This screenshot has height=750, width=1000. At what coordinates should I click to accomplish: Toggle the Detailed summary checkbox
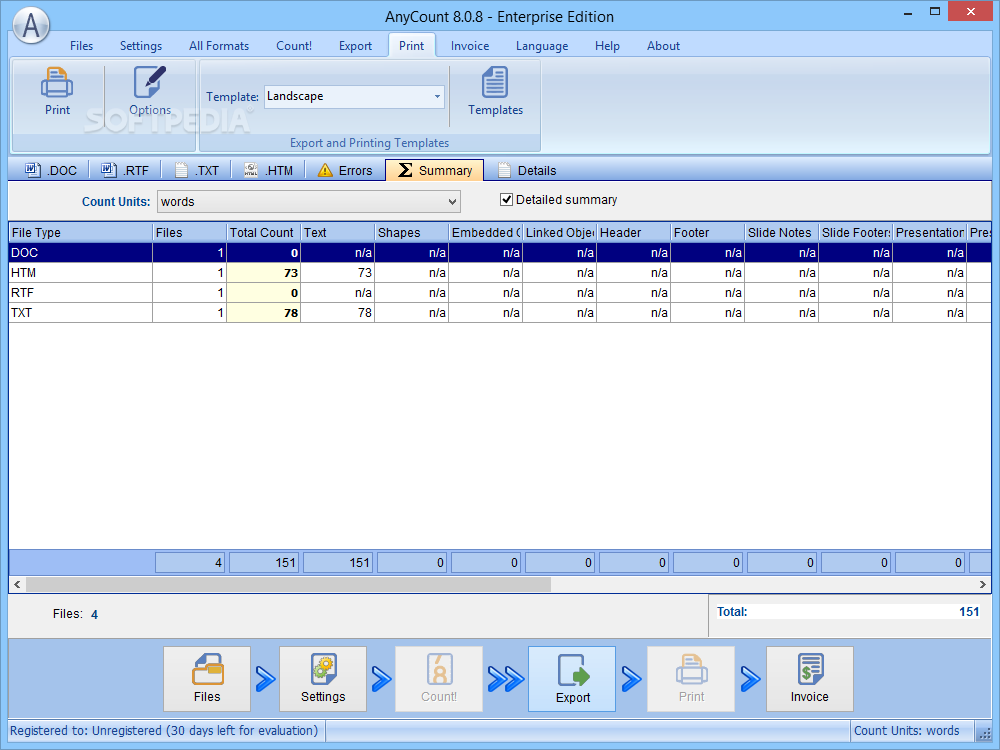506,200
